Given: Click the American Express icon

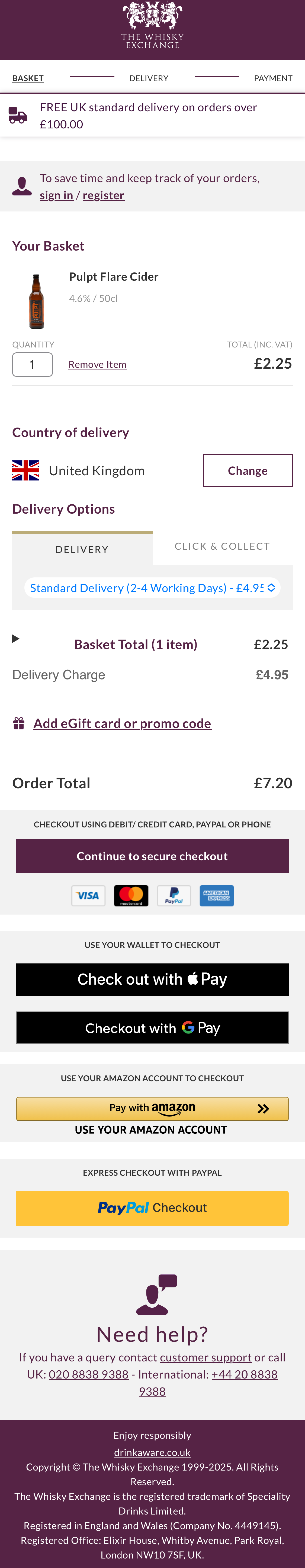Looking at the screenshot, I should 216,895.
